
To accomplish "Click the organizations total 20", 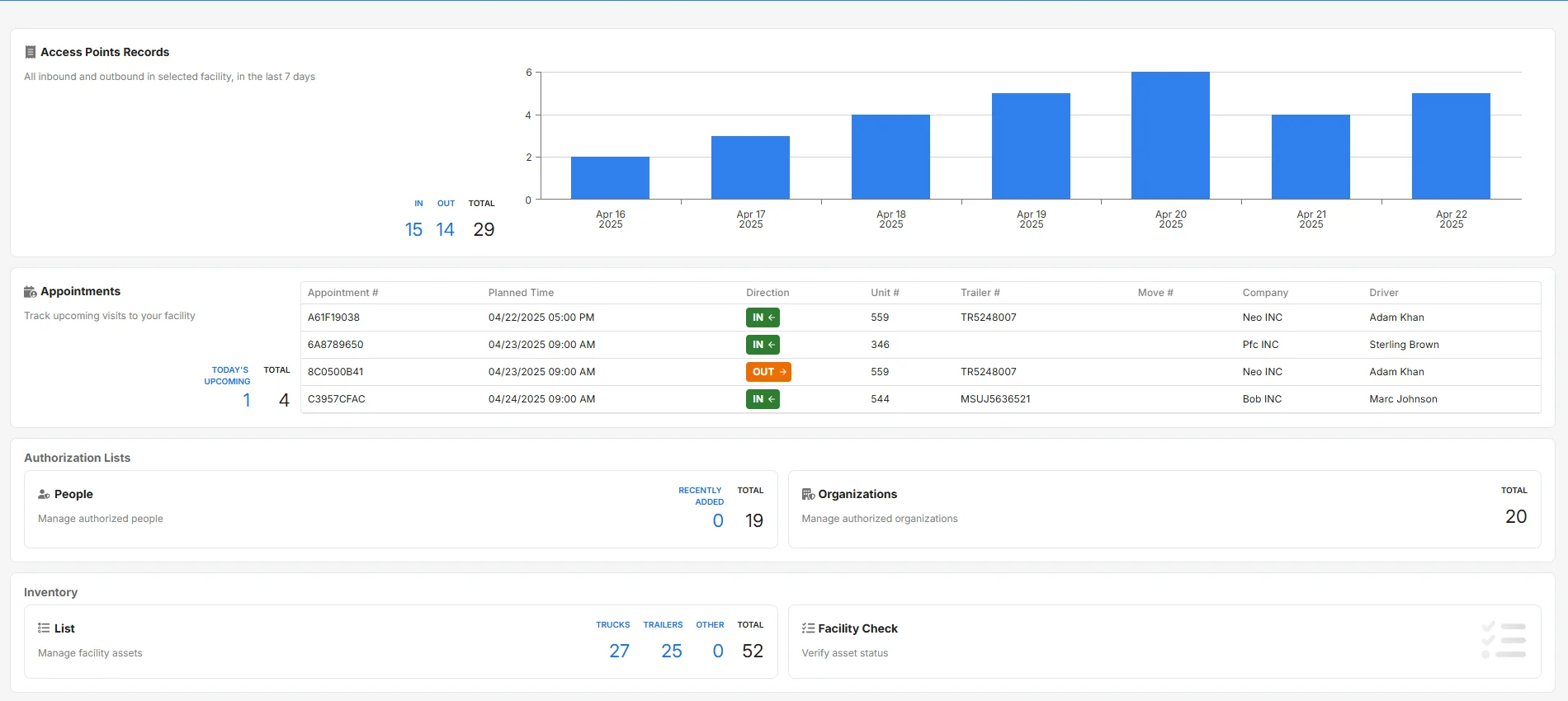I will [1516, 517].
